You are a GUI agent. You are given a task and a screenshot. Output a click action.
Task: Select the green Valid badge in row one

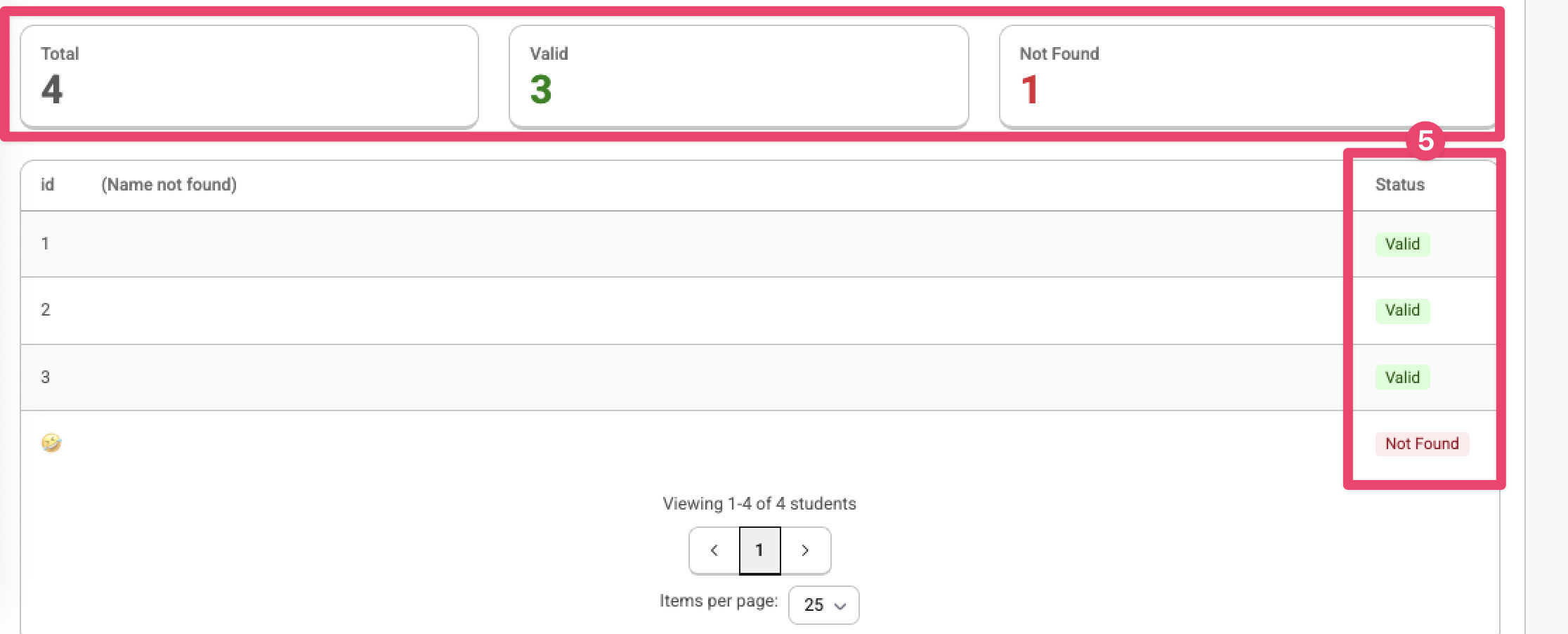click(x=1402, y=244)
